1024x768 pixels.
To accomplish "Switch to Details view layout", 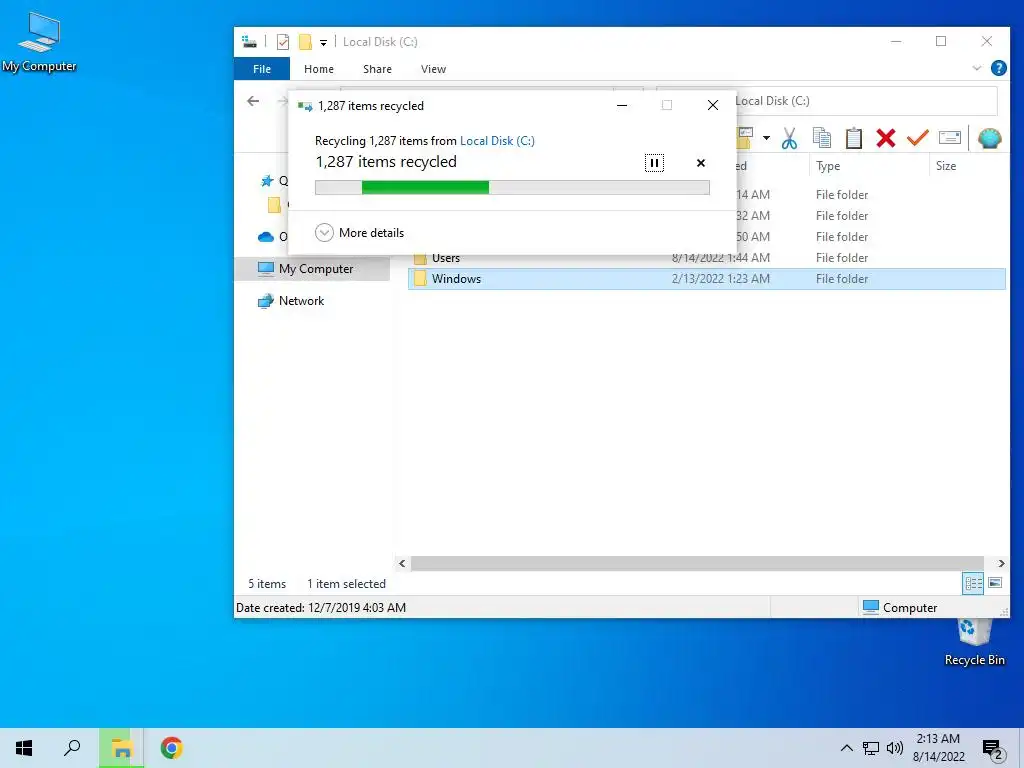I will click(x=973, y=583).
